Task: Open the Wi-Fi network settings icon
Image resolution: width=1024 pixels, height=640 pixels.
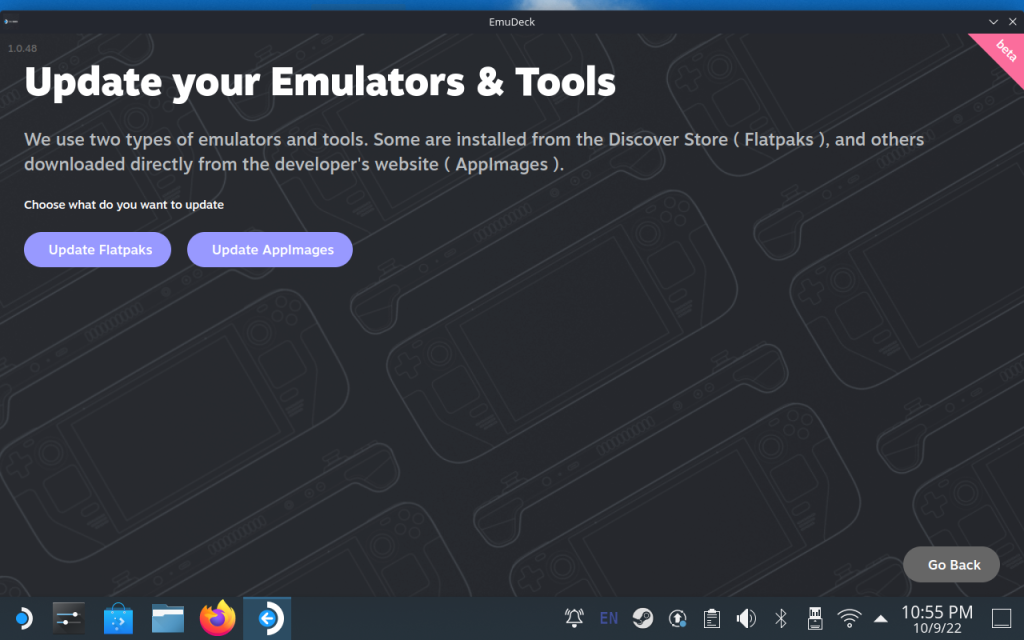Action: click(849, 618)
